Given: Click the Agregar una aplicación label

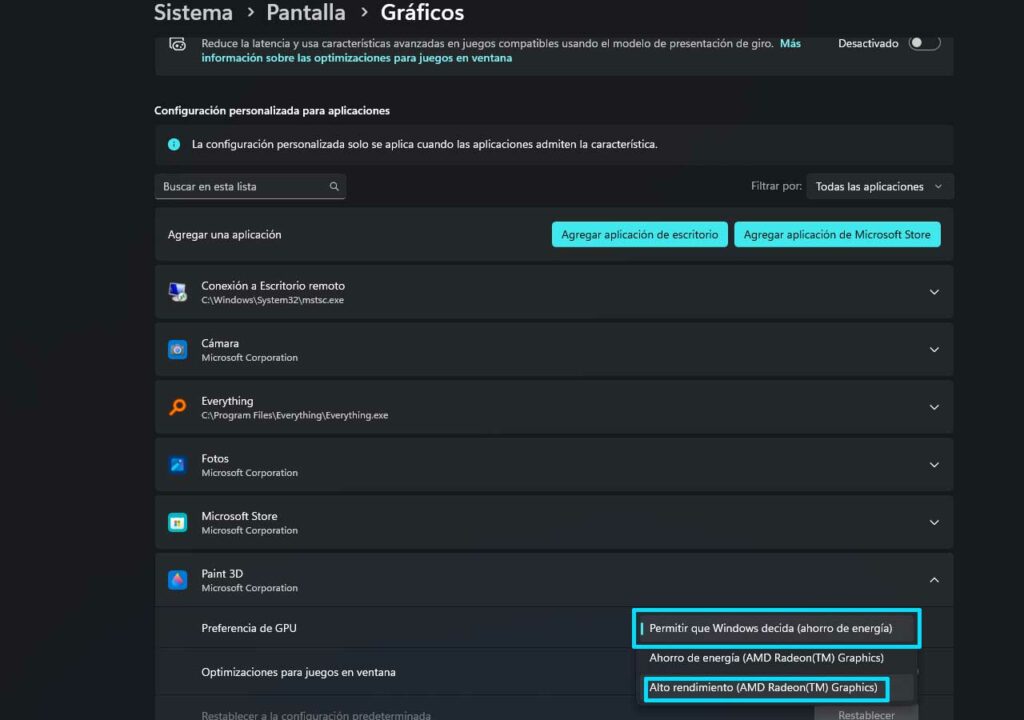Looking at the screenshot, I should [x=225, y=235].
